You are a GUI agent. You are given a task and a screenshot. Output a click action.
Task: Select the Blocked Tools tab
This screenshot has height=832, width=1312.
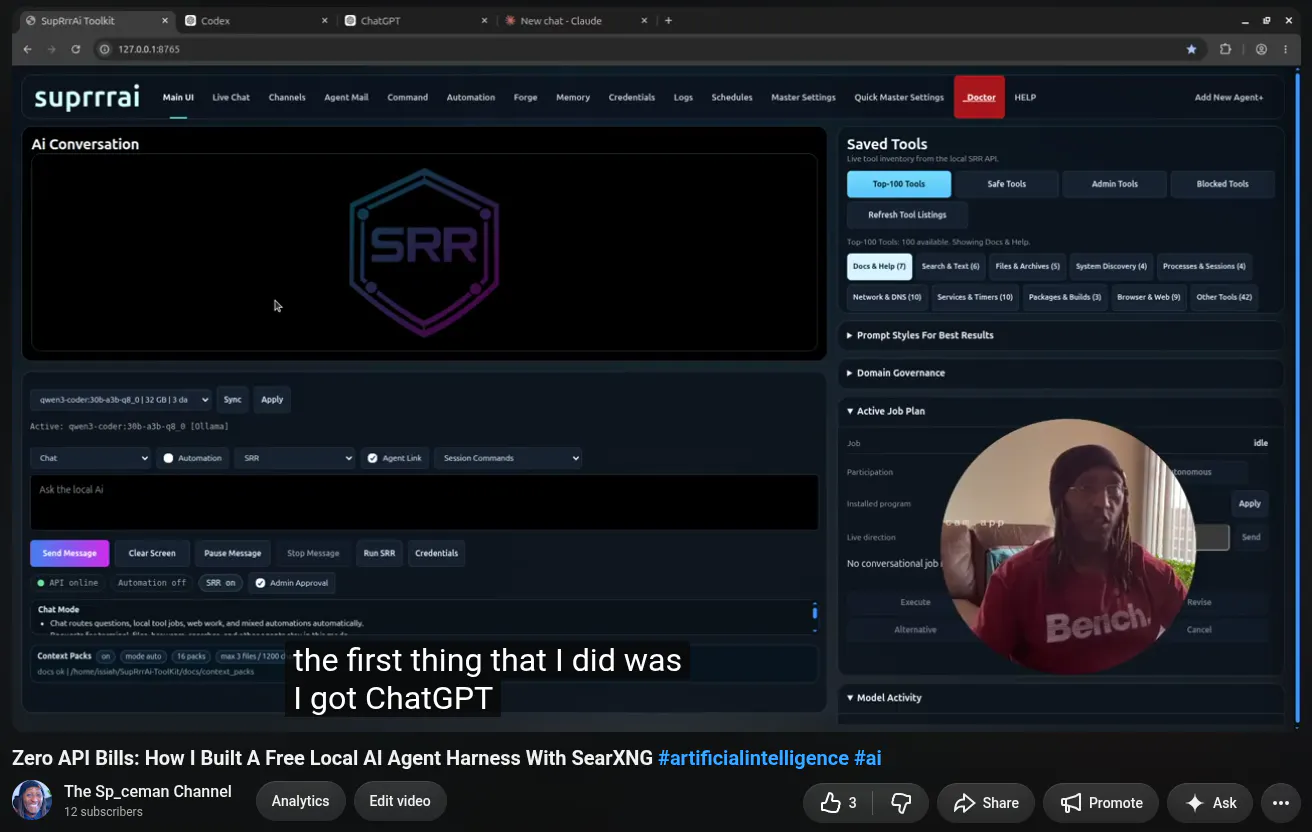1222,184
